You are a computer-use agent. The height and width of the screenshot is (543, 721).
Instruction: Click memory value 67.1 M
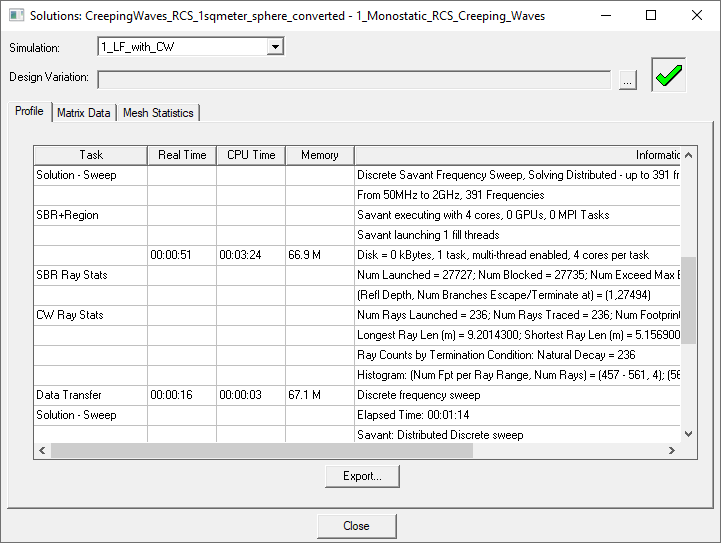click(x=320, y=395)
